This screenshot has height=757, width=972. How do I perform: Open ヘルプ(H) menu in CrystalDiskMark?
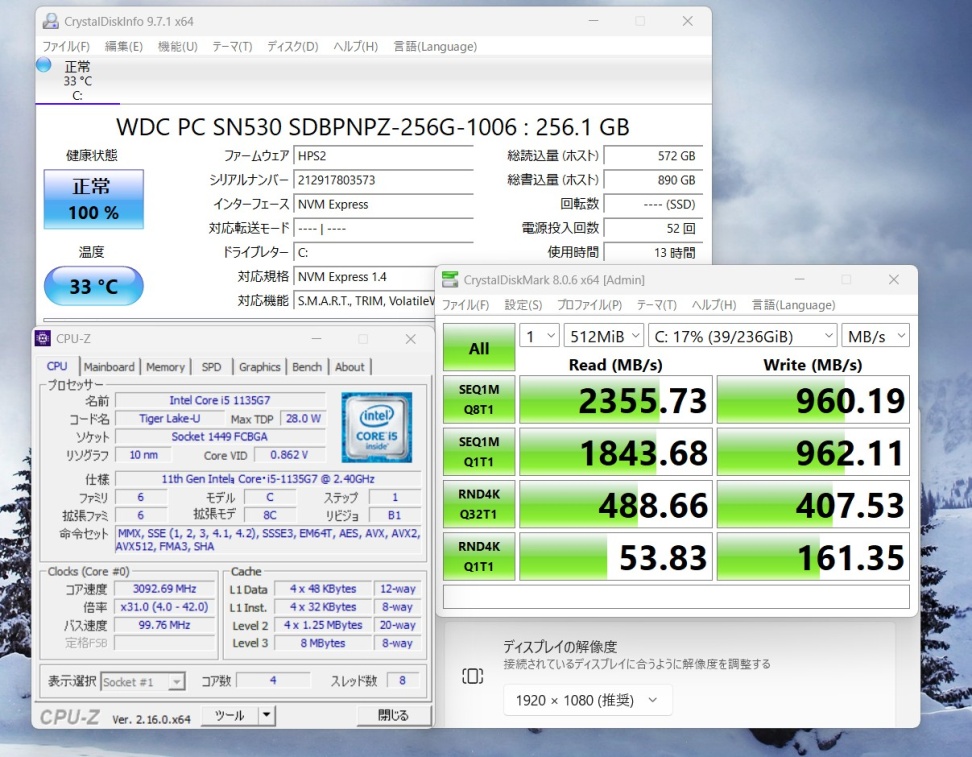(x=714, y=305)
